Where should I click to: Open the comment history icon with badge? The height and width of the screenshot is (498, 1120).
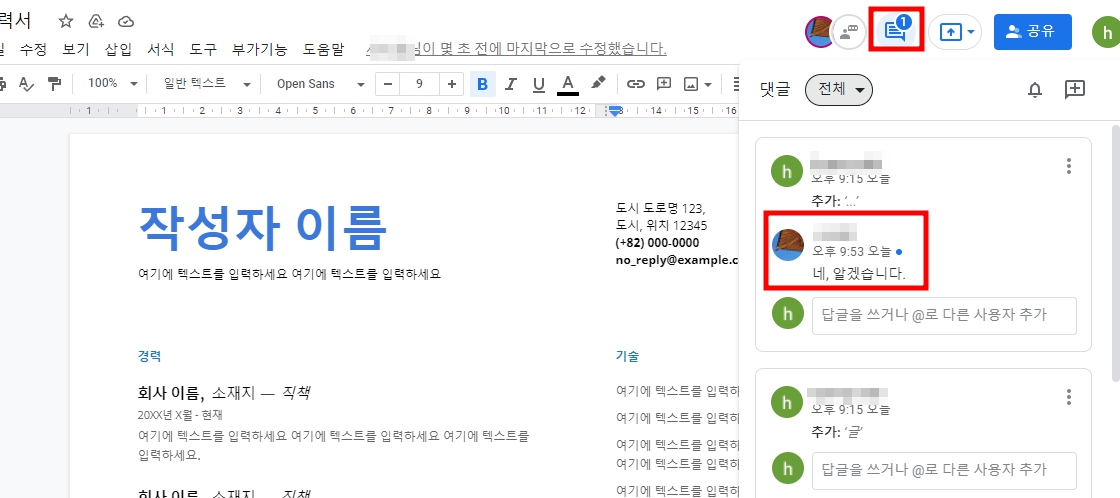(x=896, y=30)
